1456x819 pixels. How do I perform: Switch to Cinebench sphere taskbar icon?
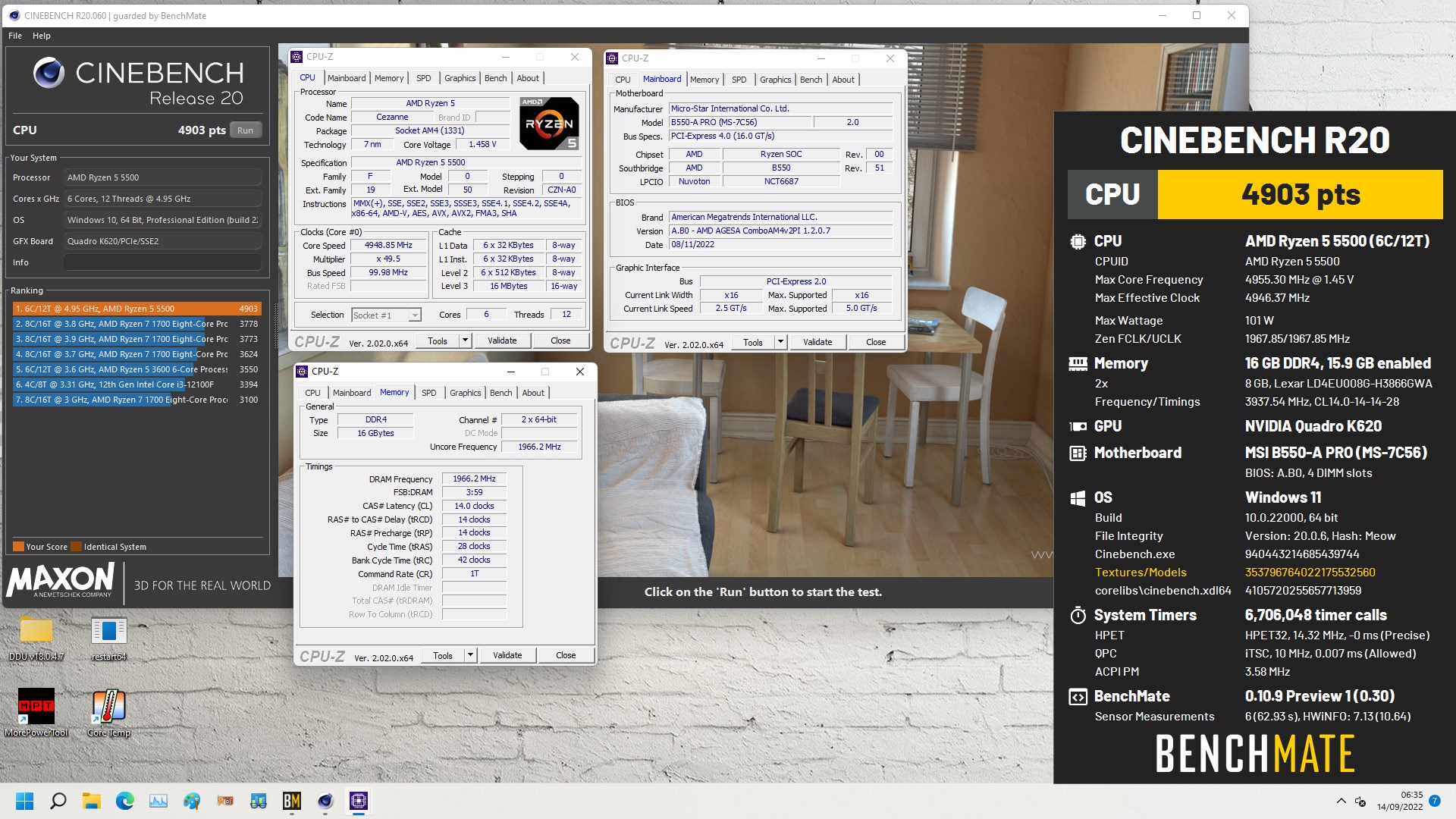click(x=325, y=801)
